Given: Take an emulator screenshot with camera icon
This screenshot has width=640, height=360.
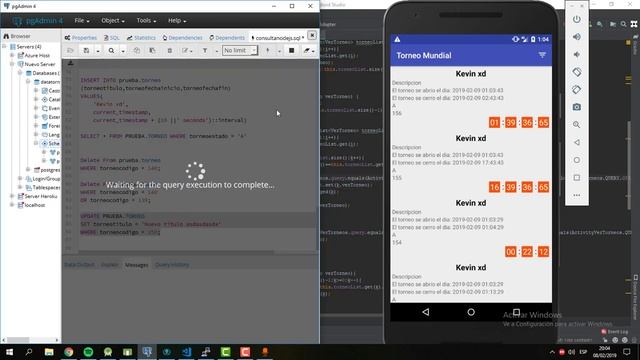Looking at the screenshot, I should coord(576,107).
